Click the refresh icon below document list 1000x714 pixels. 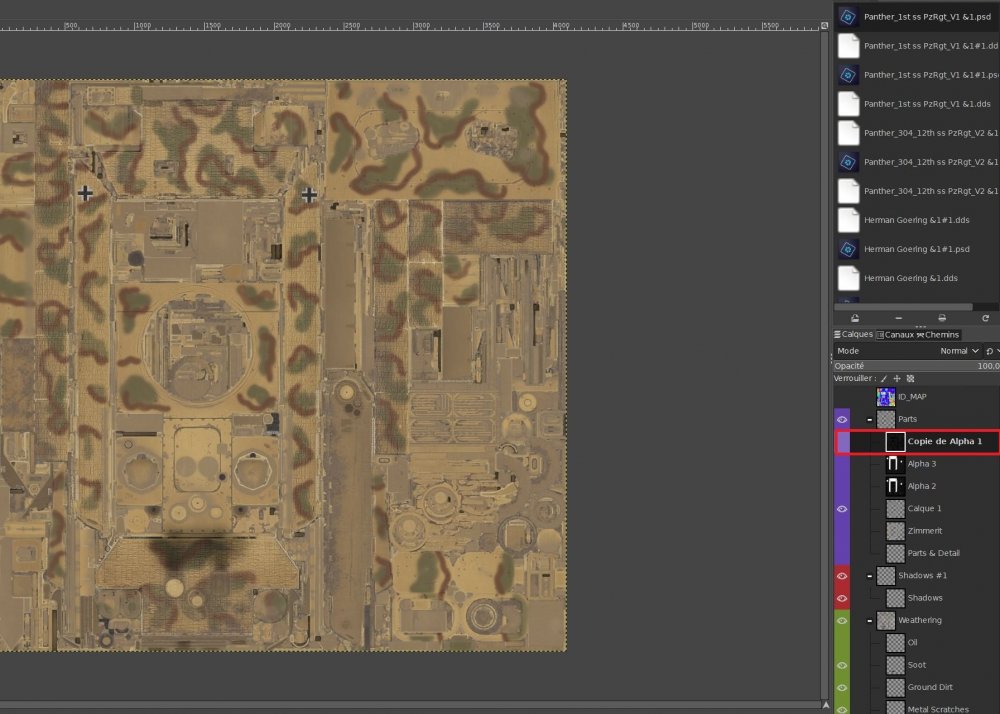[x=986, y=318]
